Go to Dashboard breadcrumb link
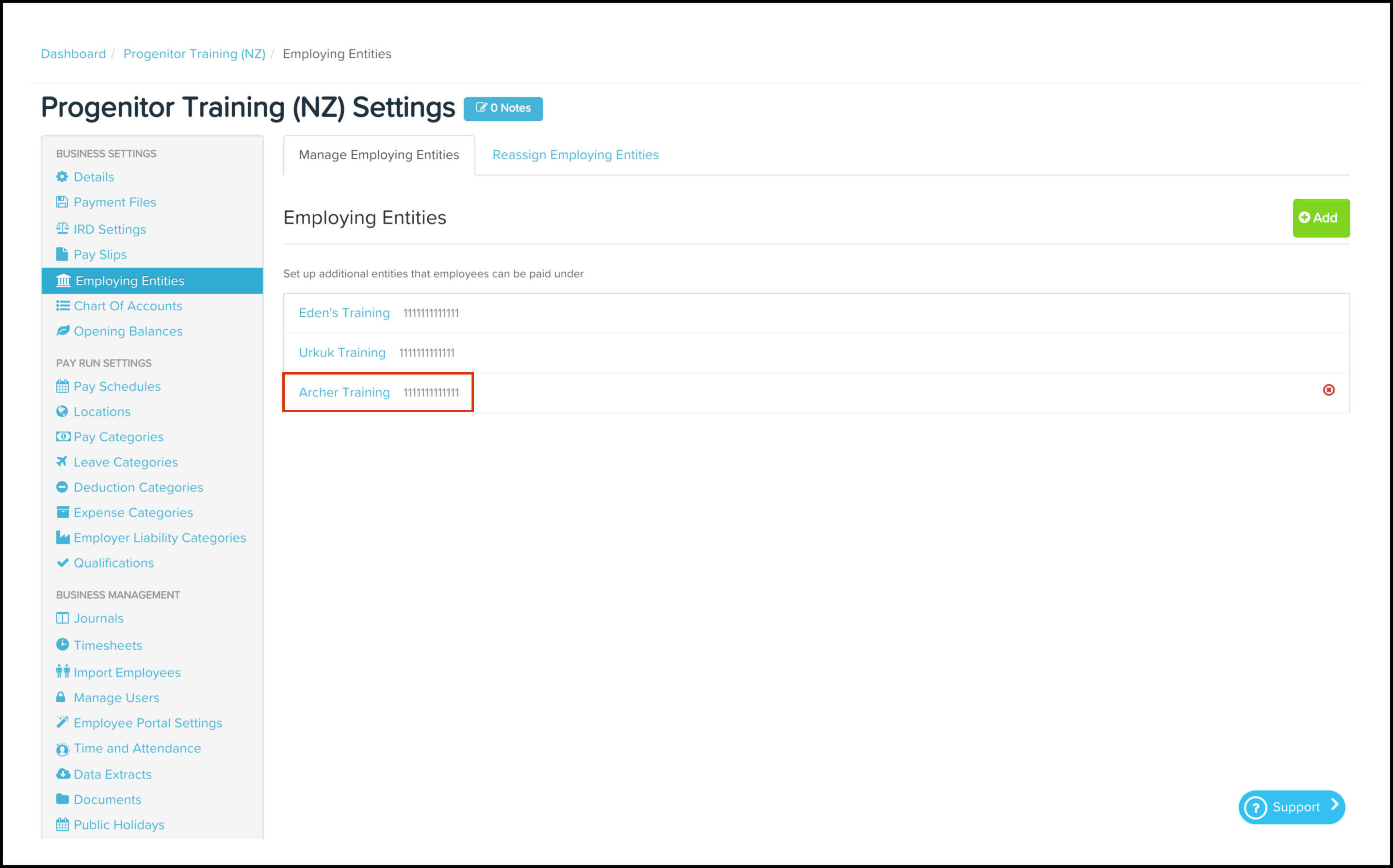1393x868 pixels. coord(73,54)
